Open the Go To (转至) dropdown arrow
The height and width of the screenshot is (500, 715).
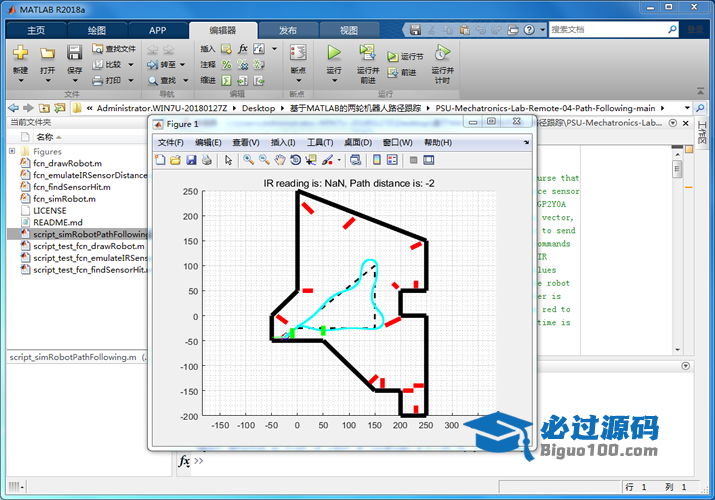point(183,65)
